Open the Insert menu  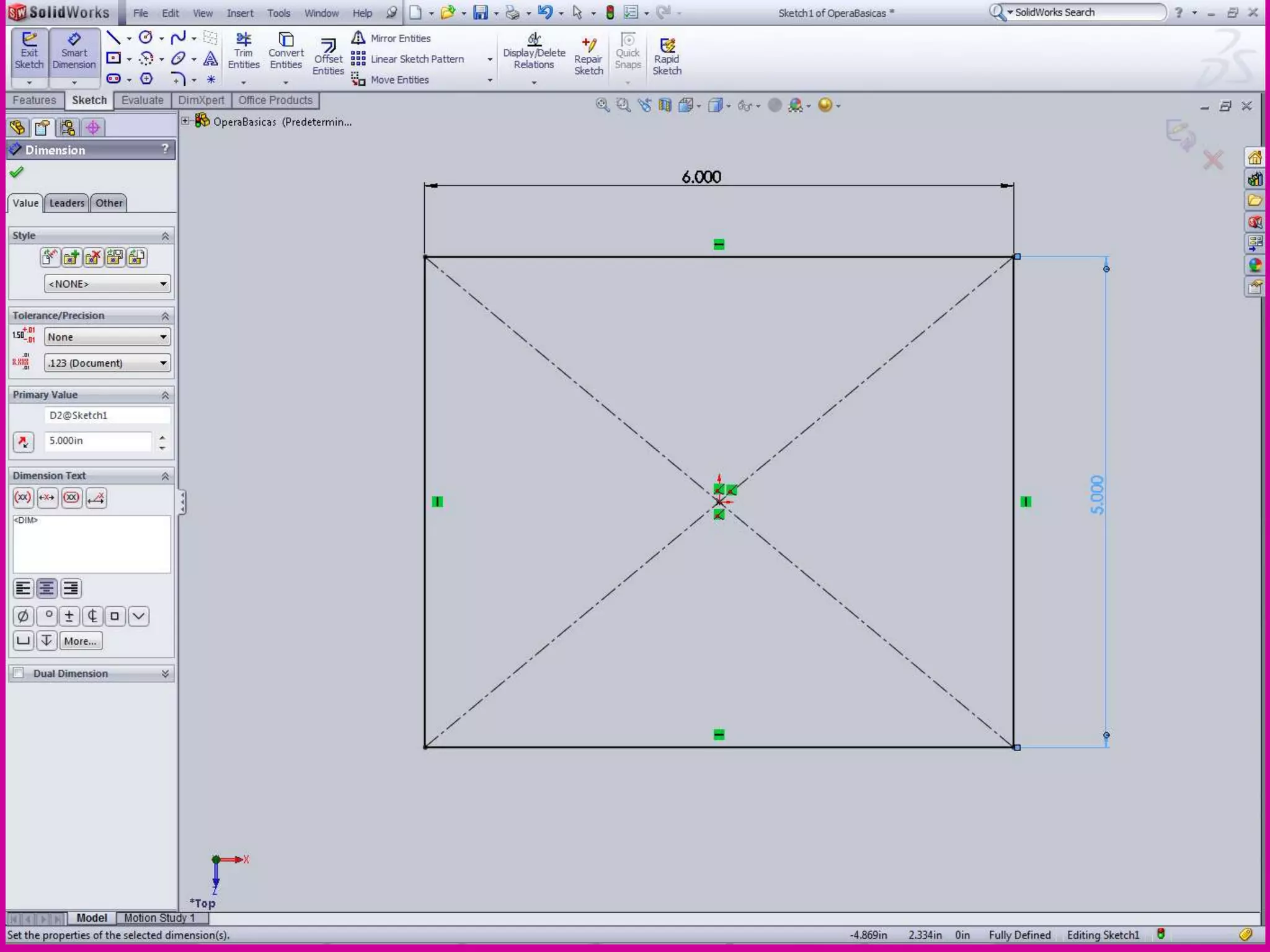[x=239, y=13]
